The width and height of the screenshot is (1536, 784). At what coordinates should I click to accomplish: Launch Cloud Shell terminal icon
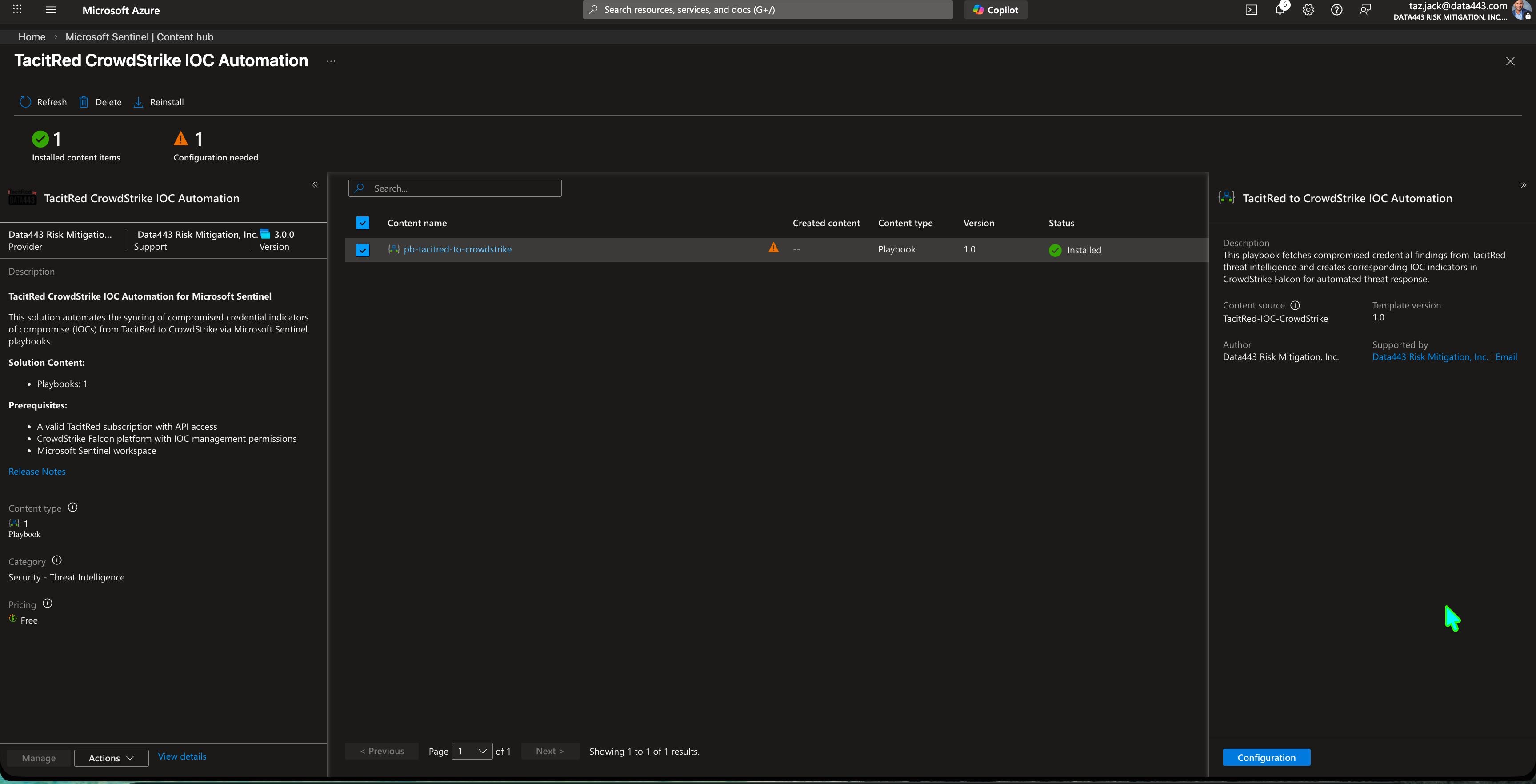click(1251, 9)
